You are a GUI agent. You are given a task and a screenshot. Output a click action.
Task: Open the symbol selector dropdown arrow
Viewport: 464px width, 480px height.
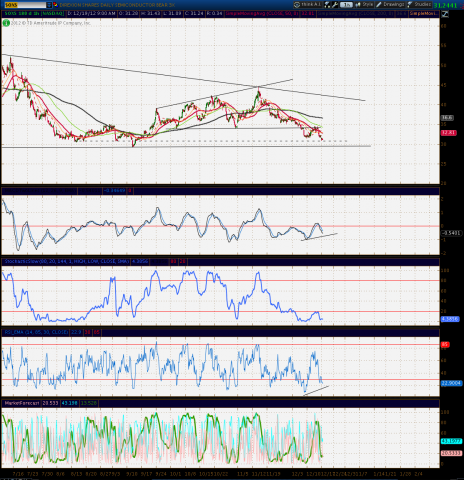(x=49, y=5)
